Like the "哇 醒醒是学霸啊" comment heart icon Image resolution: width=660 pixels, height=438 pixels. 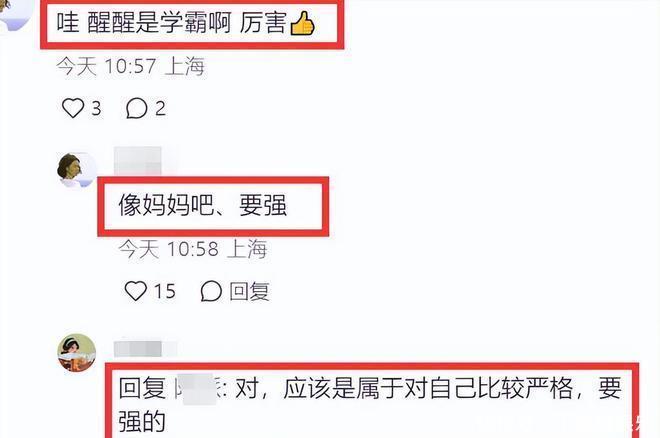(x=73, y=108)
